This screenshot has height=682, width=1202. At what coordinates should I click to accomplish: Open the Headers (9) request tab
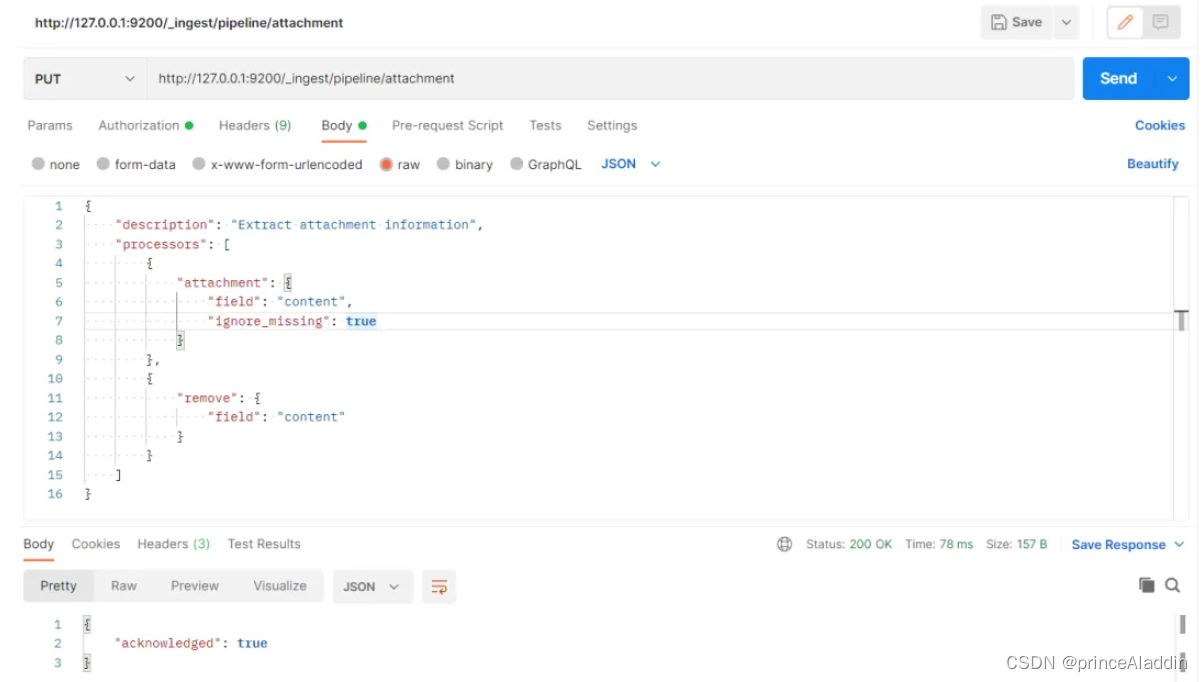pyautogui.click(x=255, y=125)
